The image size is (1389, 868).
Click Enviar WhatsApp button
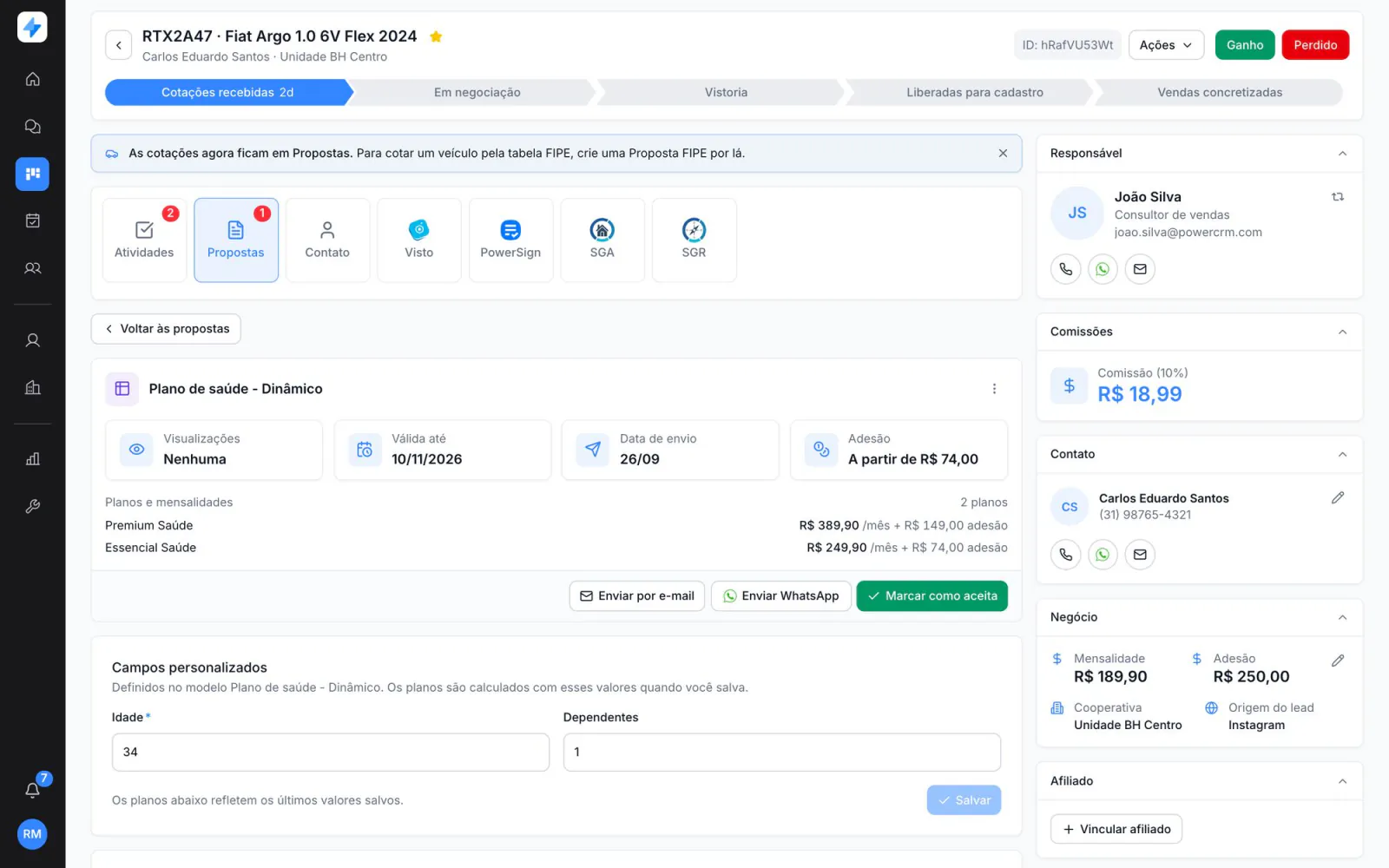[x=780, y=595]
